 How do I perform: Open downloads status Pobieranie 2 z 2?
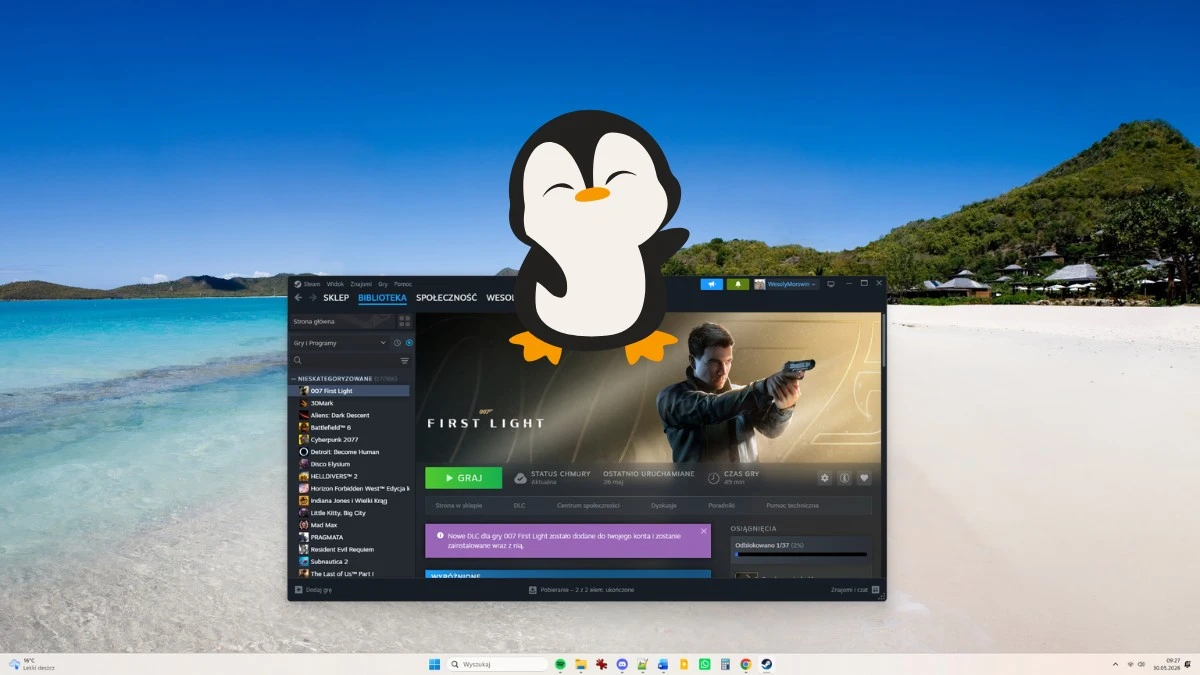(x=581, y=590)
